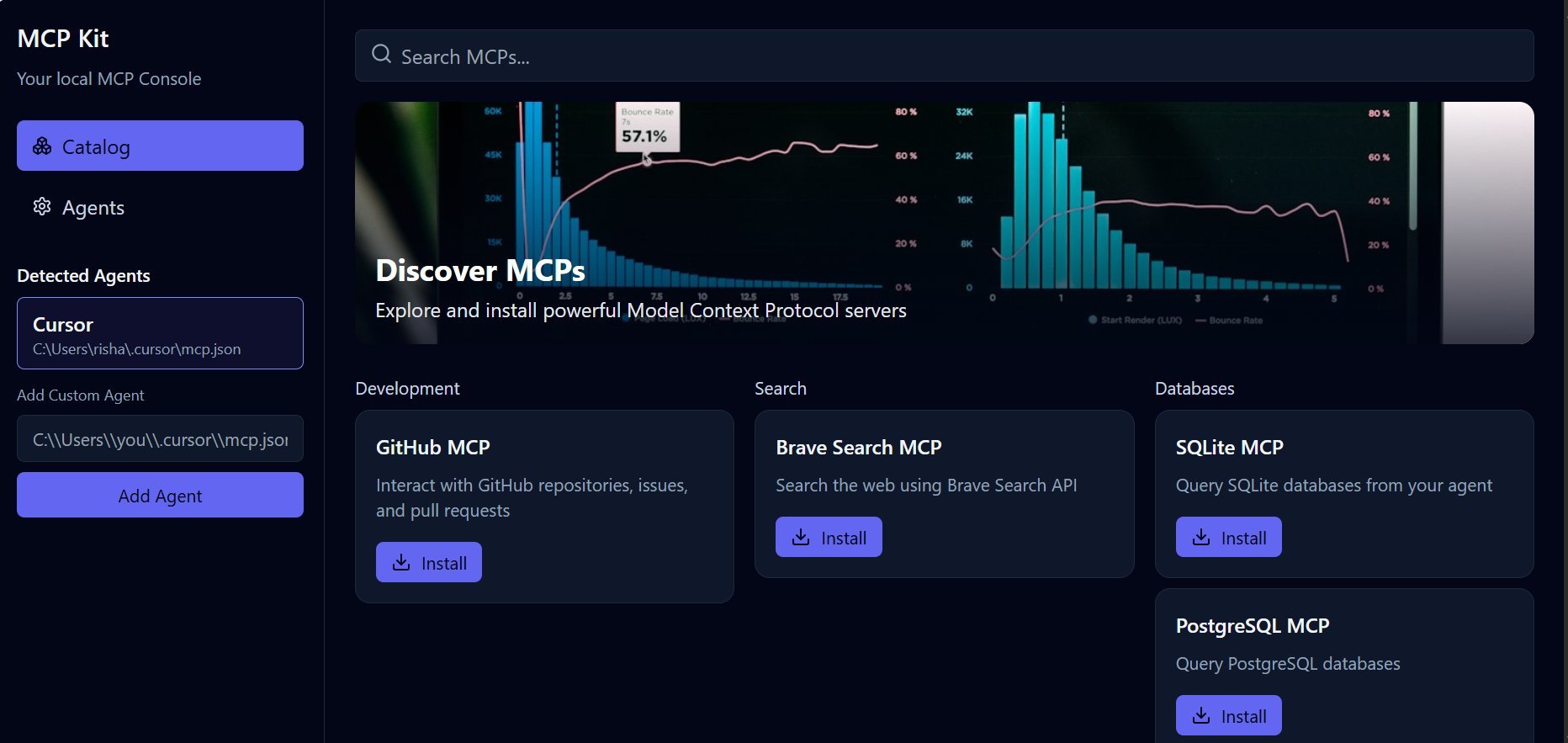Open the Catalog section
The height and width of the screenshot is (743, 1568).
[160, 146]
